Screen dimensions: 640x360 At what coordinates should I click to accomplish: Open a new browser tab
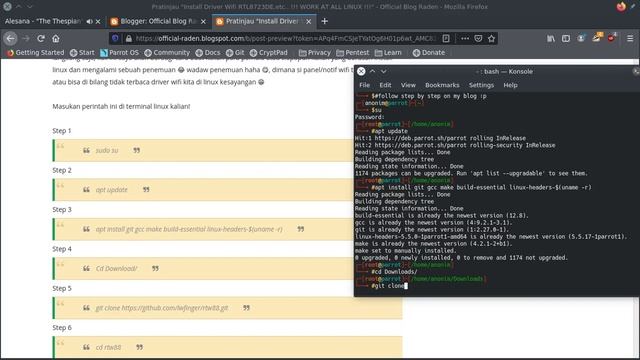(324, 21)
